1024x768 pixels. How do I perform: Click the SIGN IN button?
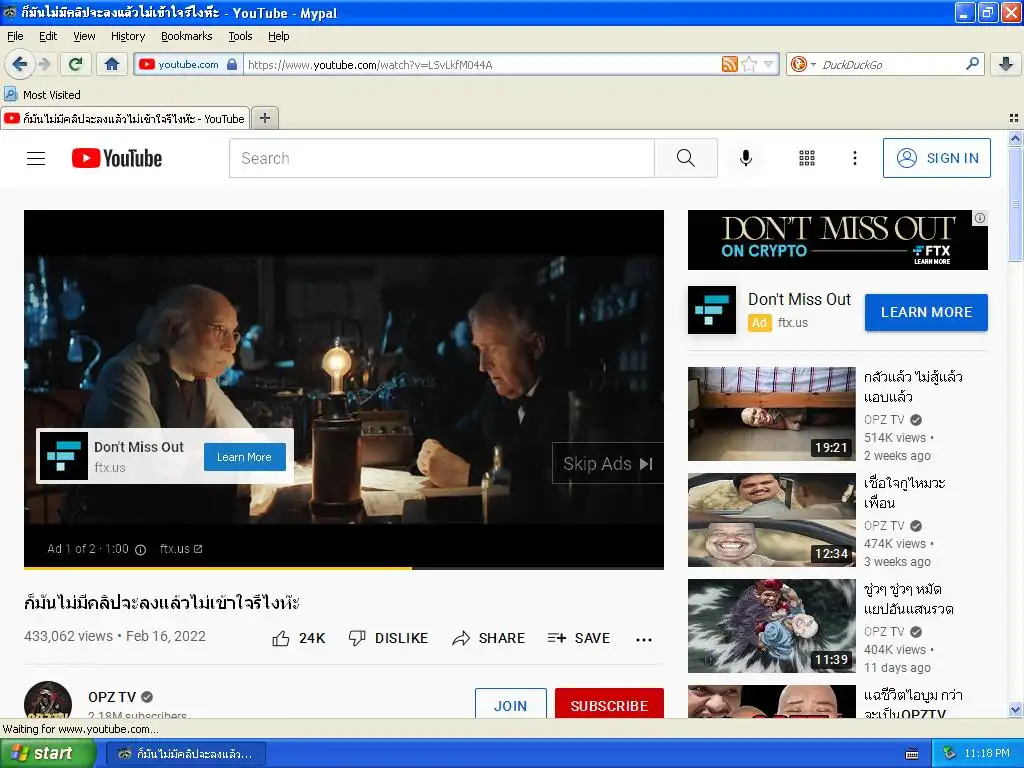(936, 158)
